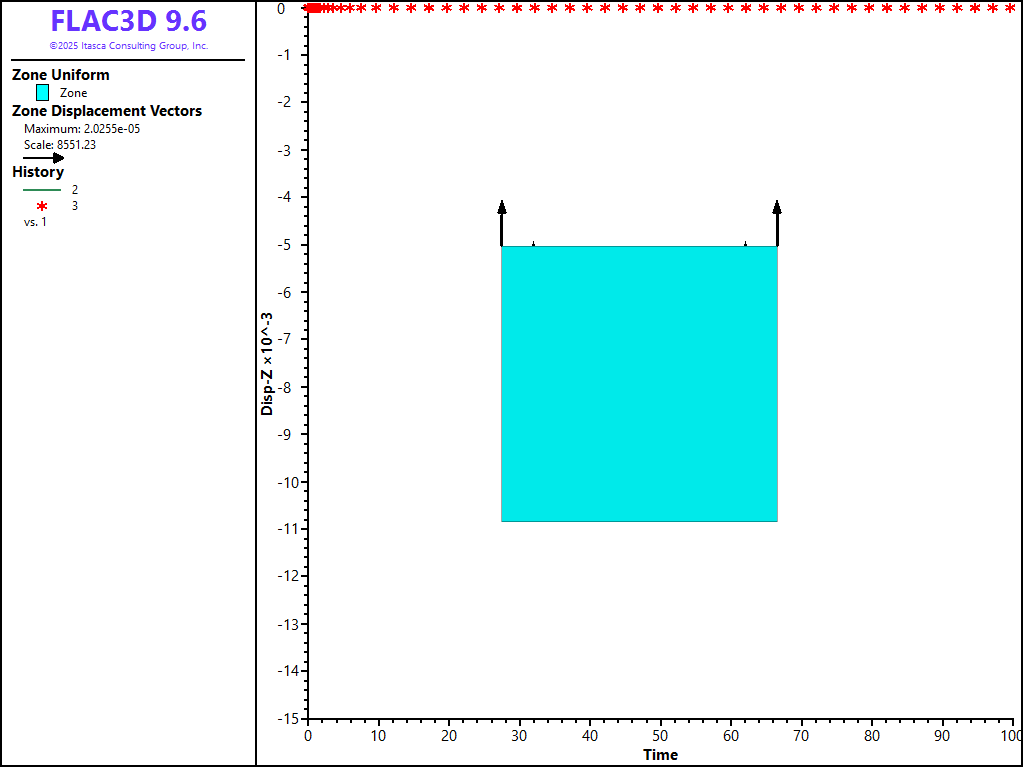The width and height of the screenshot is (1024, 768).
Task: Click the small right vector on zone top
Action: point(745,243)
